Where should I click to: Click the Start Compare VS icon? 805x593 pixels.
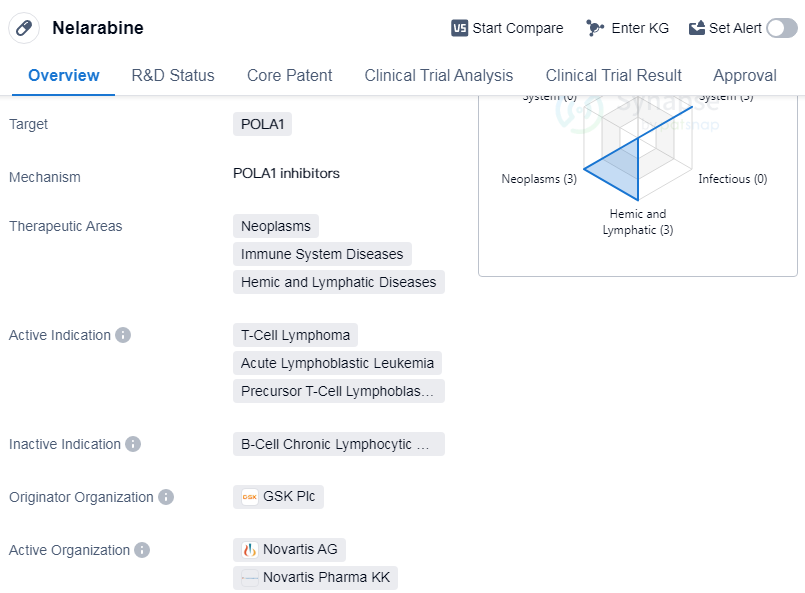tap(460, 28)
